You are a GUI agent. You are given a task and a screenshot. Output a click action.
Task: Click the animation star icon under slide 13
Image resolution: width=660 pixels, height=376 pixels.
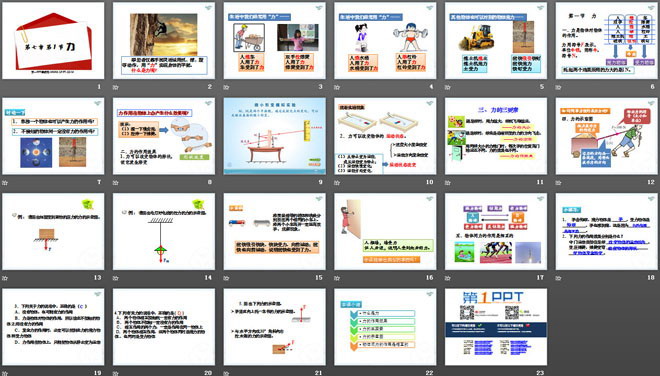5,278
